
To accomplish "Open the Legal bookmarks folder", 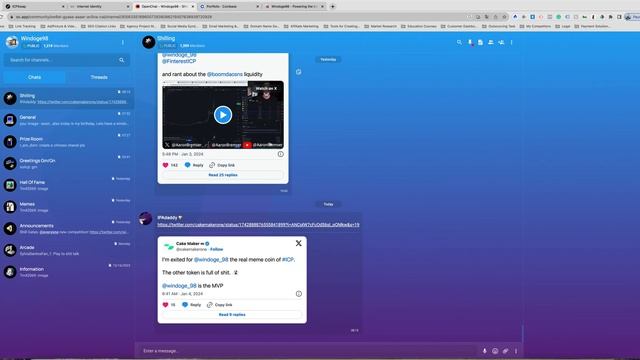I will [563, 26].
